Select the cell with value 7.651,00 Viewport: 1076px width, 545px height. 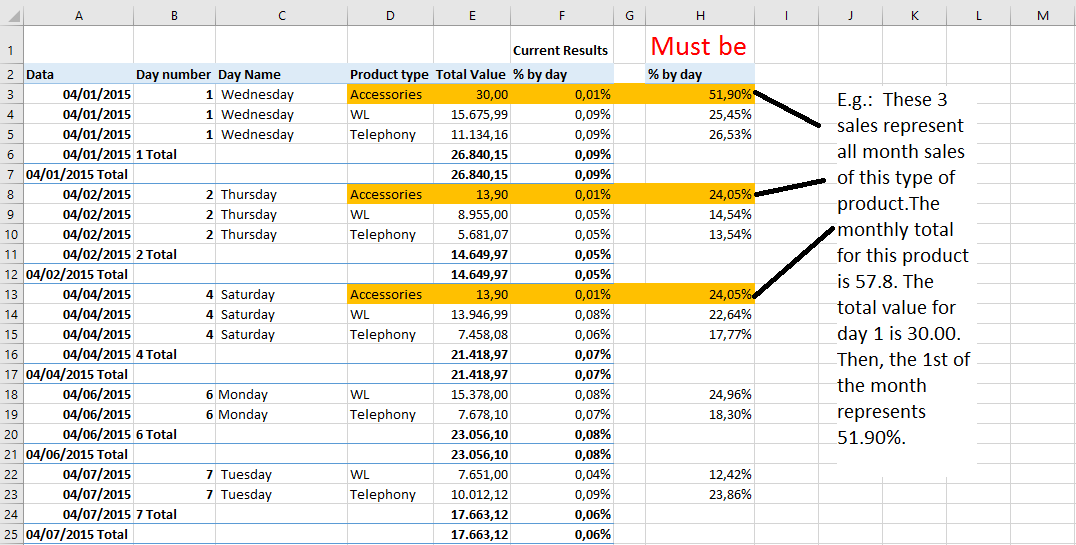pyautogui.click(x=472, y=474)
